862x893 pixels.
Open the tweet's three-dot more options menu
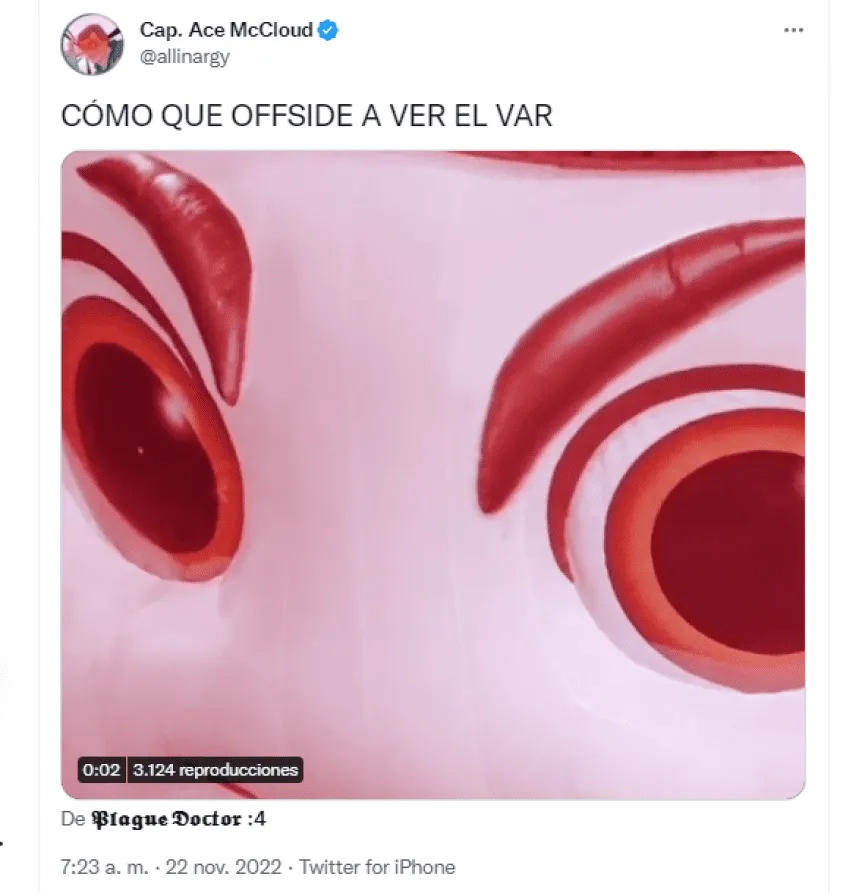coord(793,30)
